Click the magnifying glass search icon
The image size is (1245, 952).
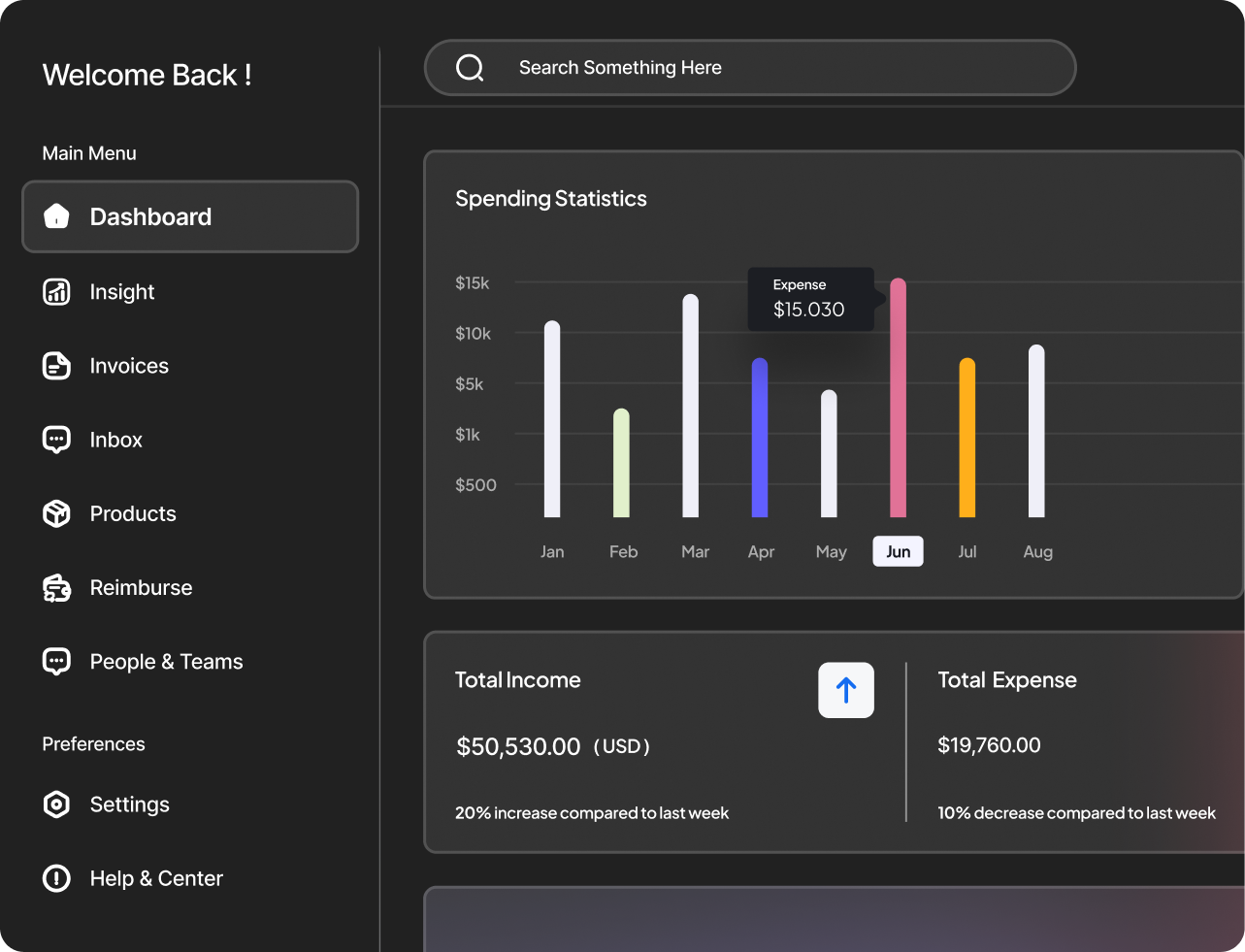click(471, 67)
